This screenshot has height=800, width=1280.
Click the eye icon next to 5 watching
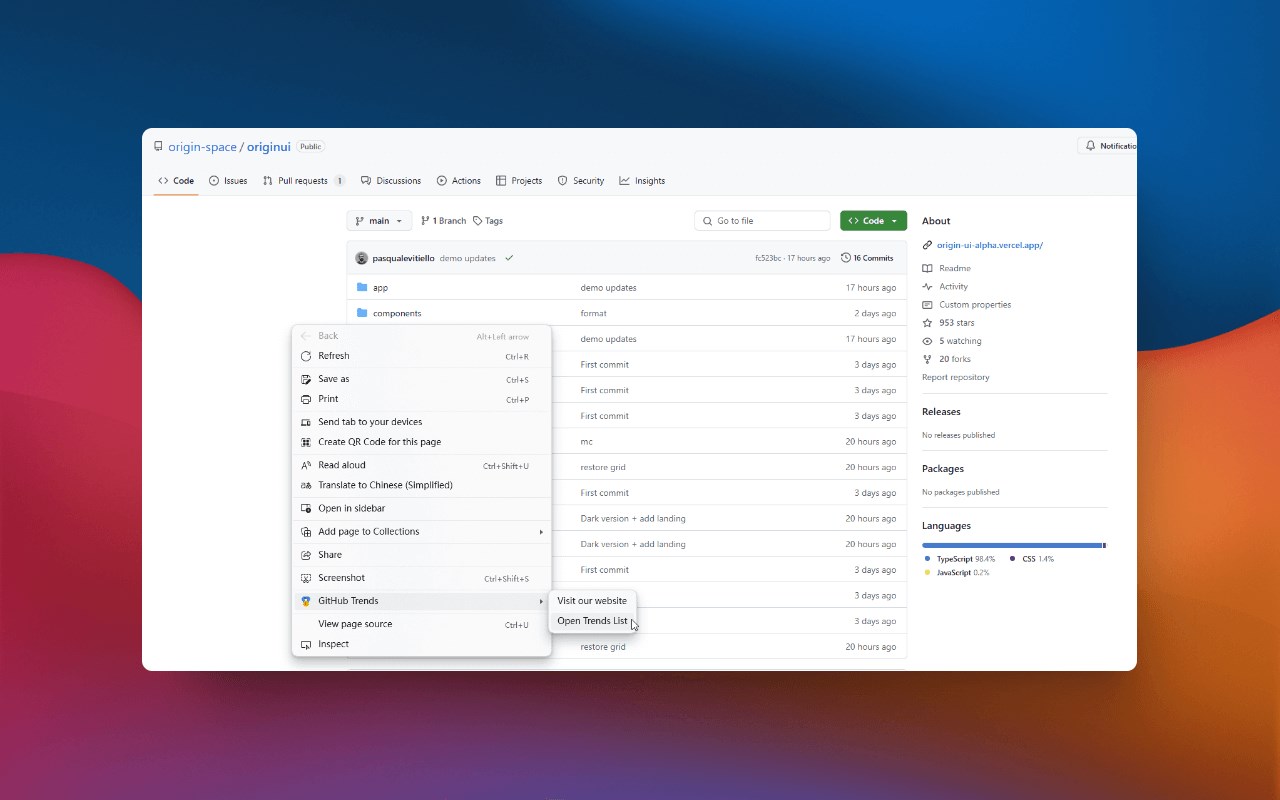(x=927, y=341)
